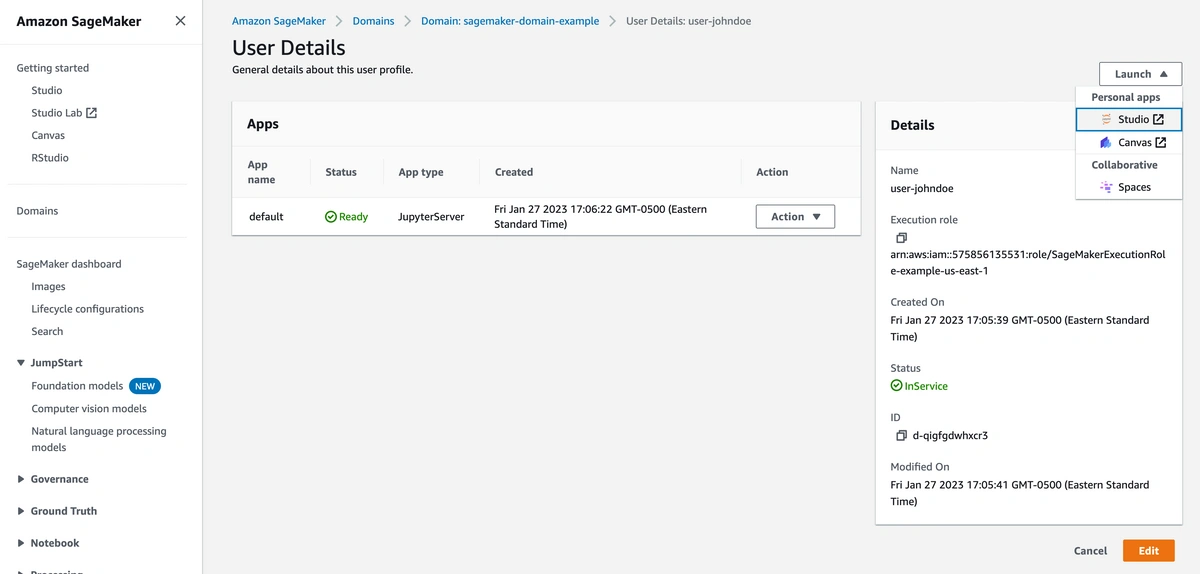Go to Domains breadcrumb link

point(373,21)
